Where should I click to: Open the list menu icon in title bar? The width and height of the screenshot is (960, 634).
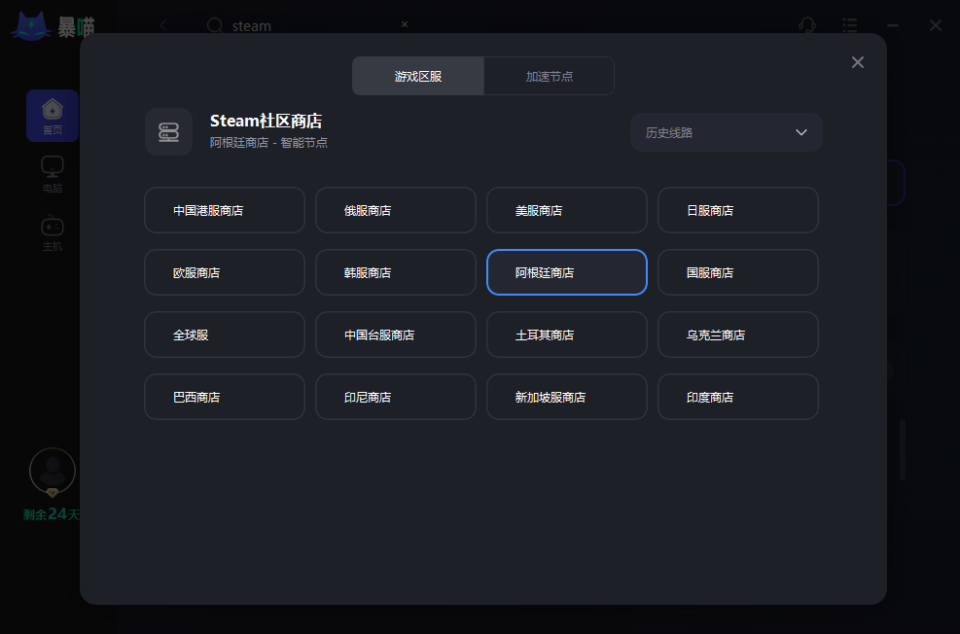849,25
